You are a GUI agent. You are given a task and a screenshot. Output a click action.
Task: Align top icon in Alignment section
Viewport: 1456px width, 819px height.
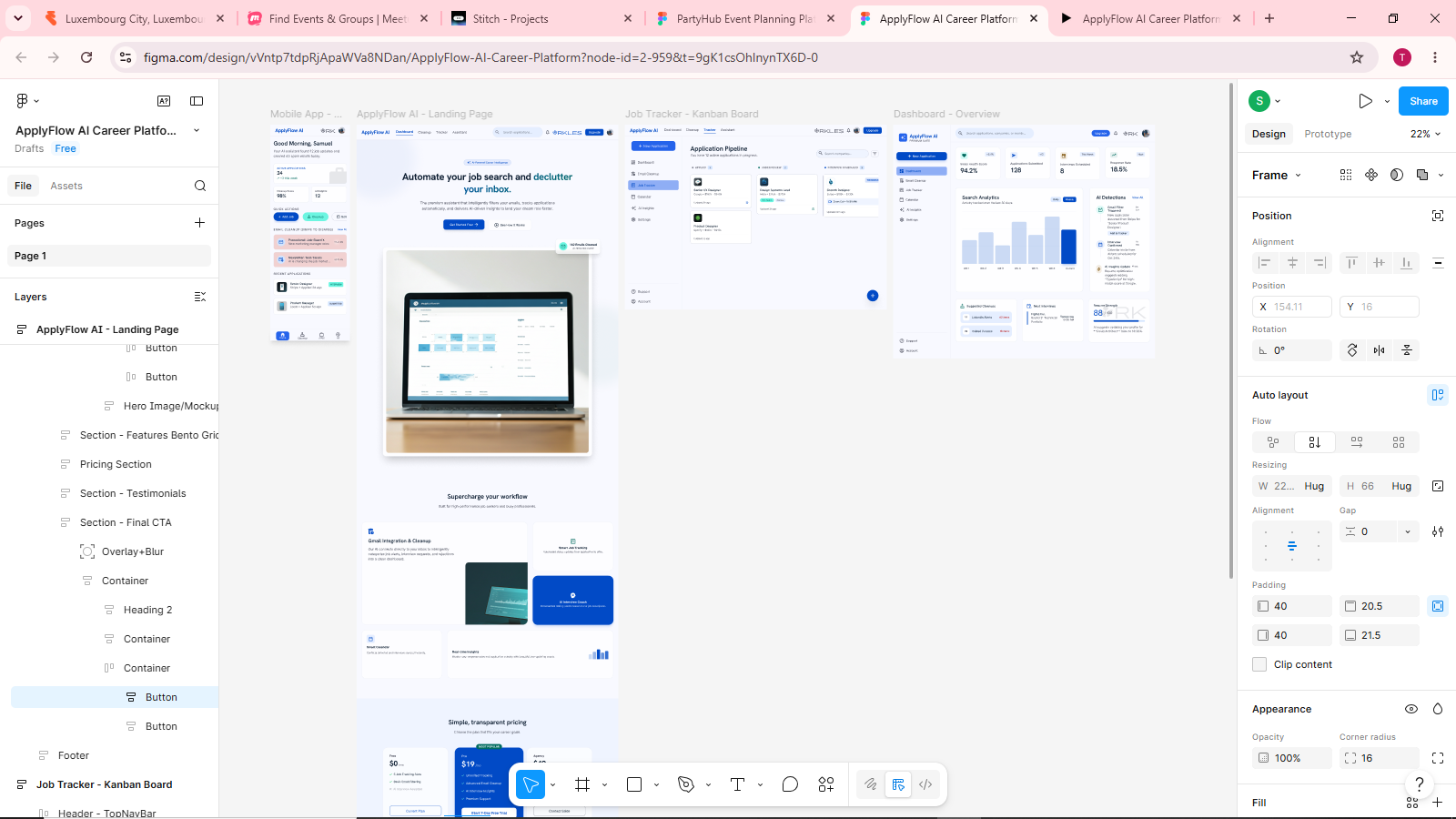[x=1352, y=262]
